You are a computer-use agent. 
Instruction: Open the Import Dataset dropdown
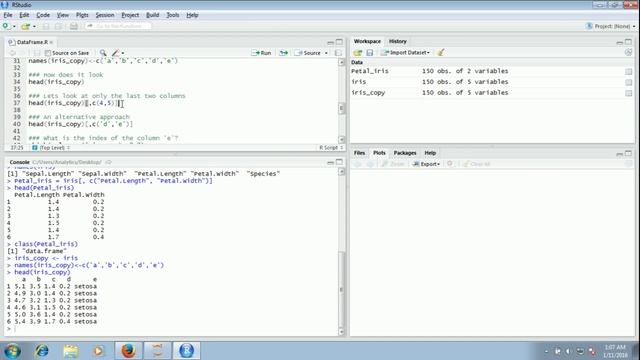coord(405,53)
